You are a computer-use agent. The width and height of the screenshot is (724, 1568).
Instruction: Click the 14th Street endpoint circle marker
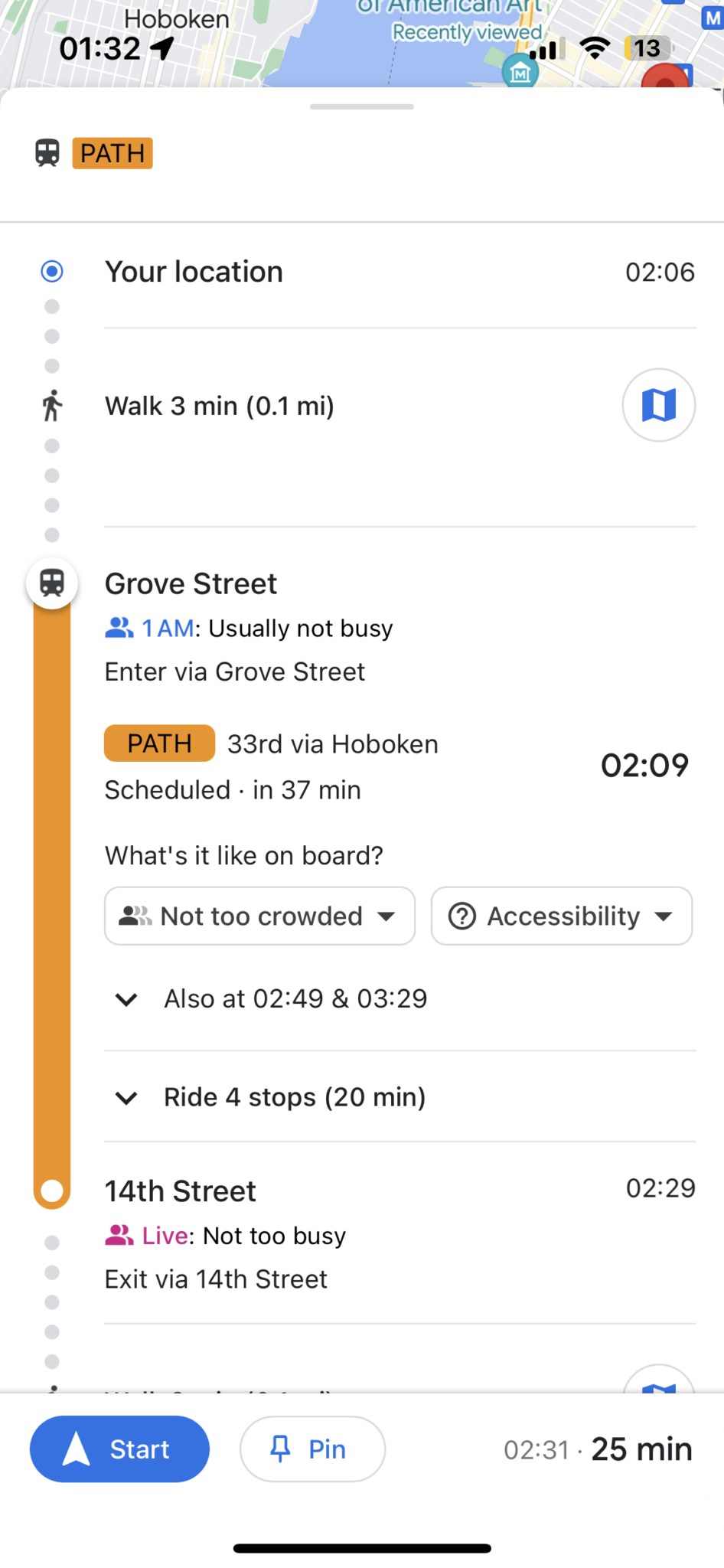pos(51,1190)
